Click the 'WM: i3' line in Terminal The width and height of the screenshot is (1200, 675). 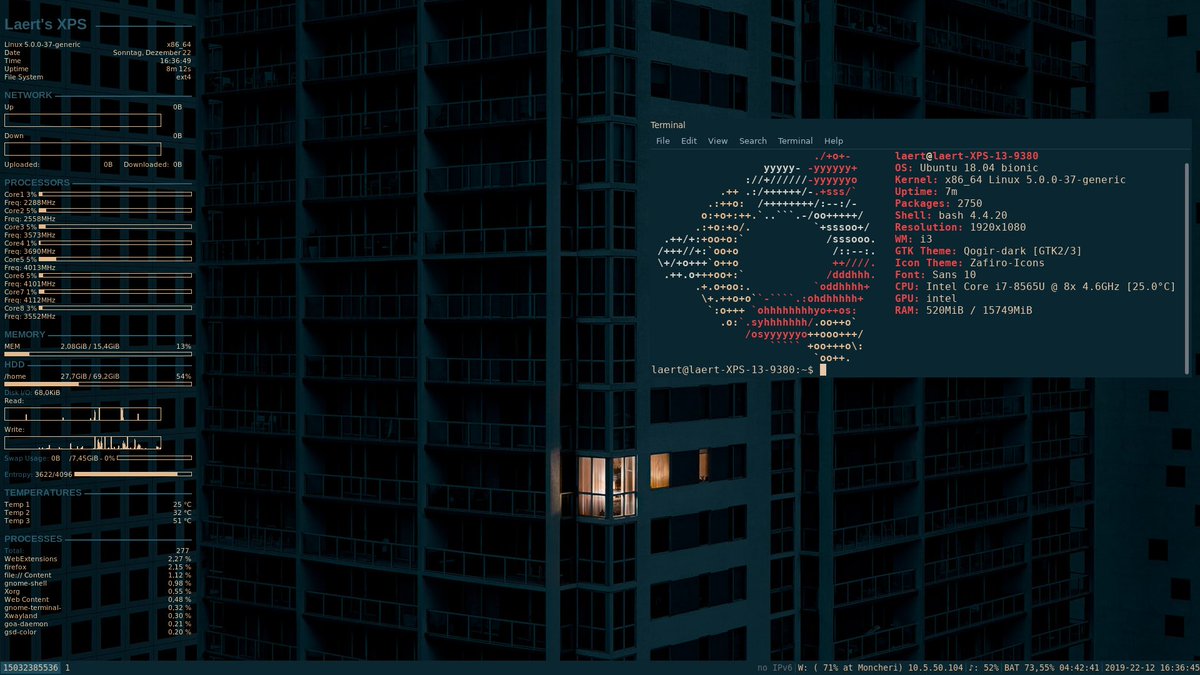tap(913, 240)
